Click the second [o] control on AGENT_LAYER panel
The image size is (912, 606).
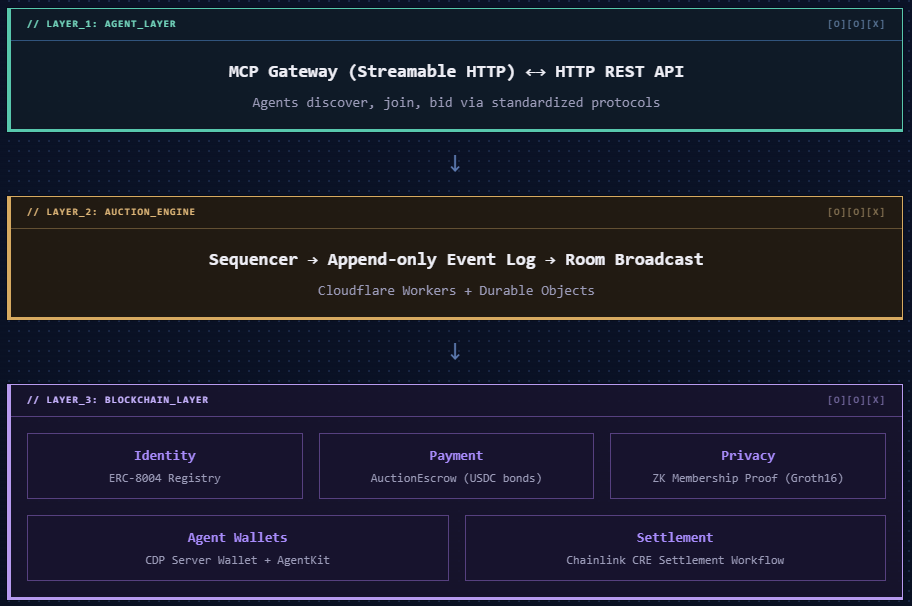(x=856, y=24)
